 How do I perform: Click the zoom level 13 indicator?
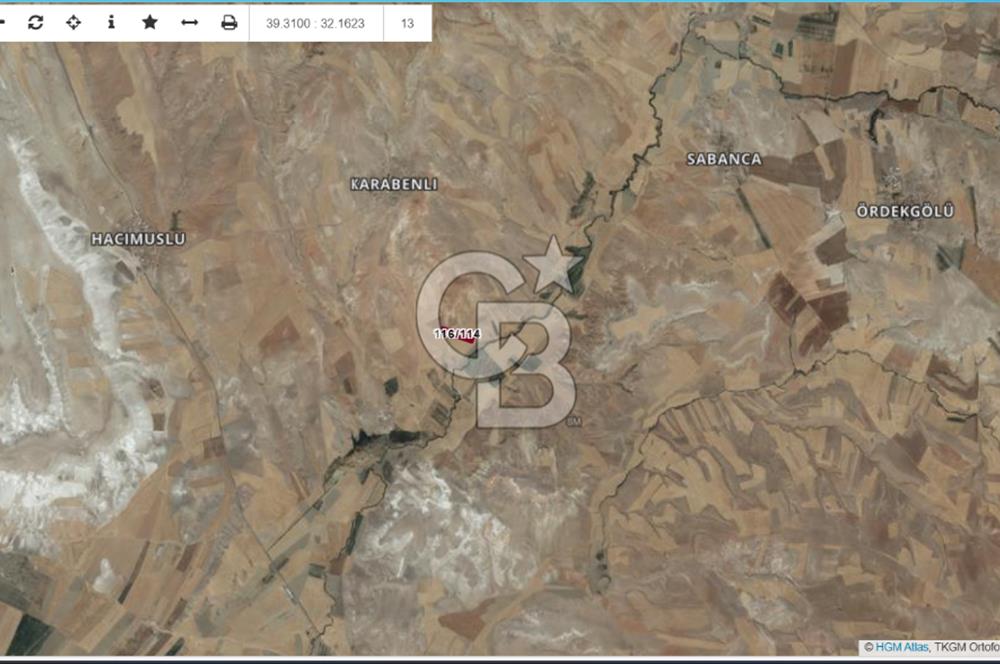(x=407, y=23)
